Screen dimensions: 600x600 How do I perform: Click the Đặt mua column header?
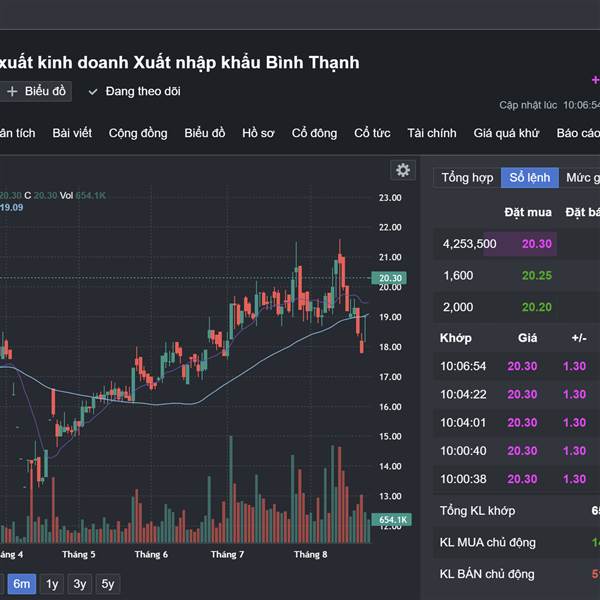coord(528,212)
